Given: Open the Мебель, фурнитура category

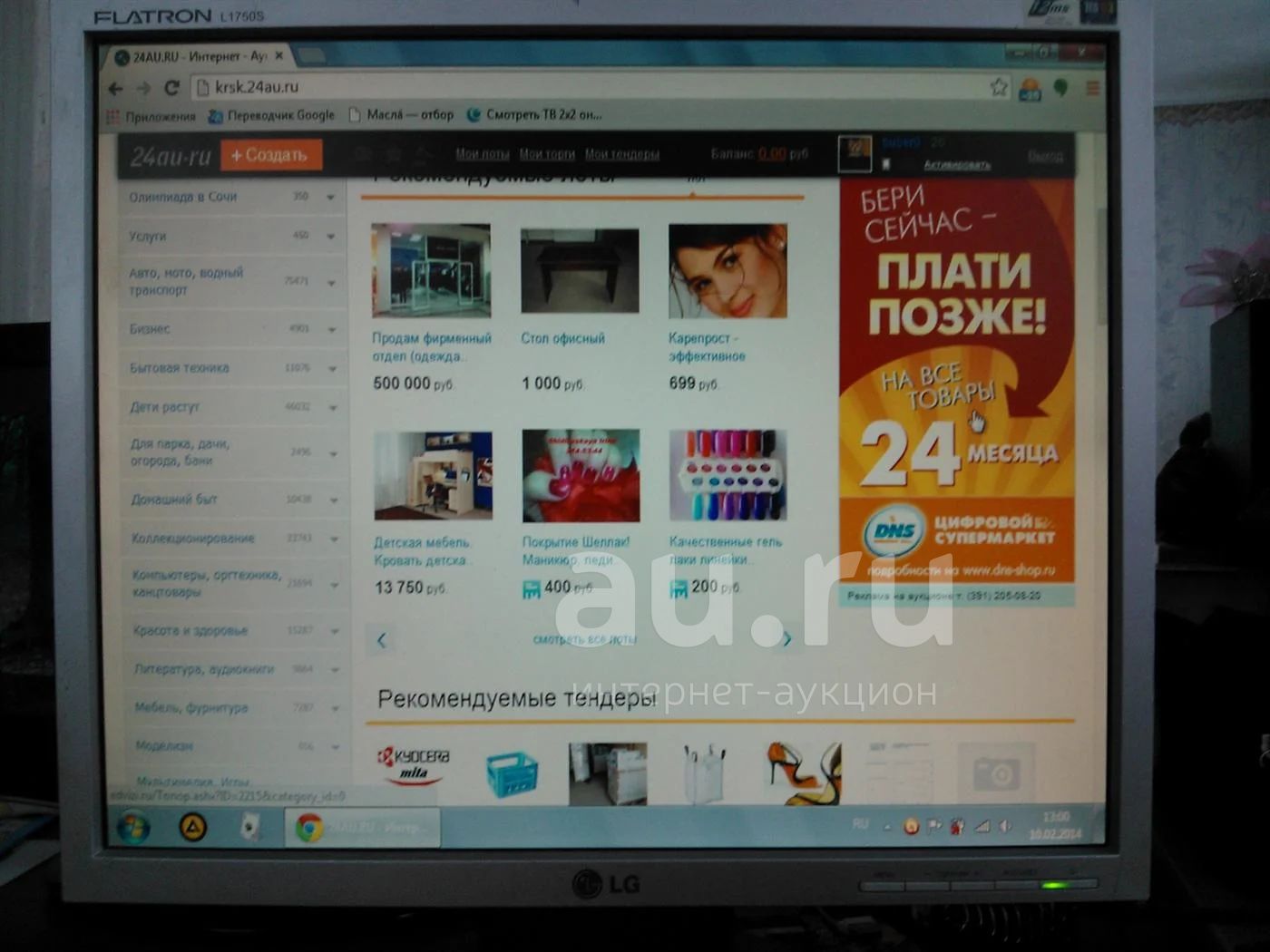Looking at the screenshot, I should click(190, 708).
